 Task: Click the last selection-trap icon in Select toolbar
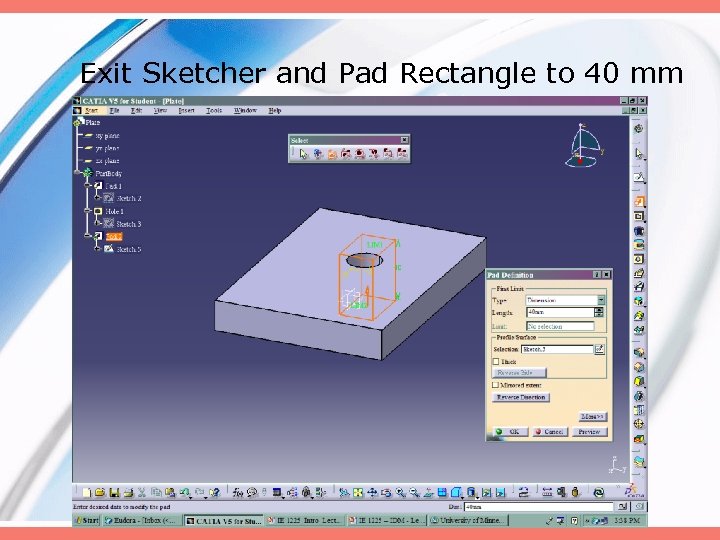402,154
